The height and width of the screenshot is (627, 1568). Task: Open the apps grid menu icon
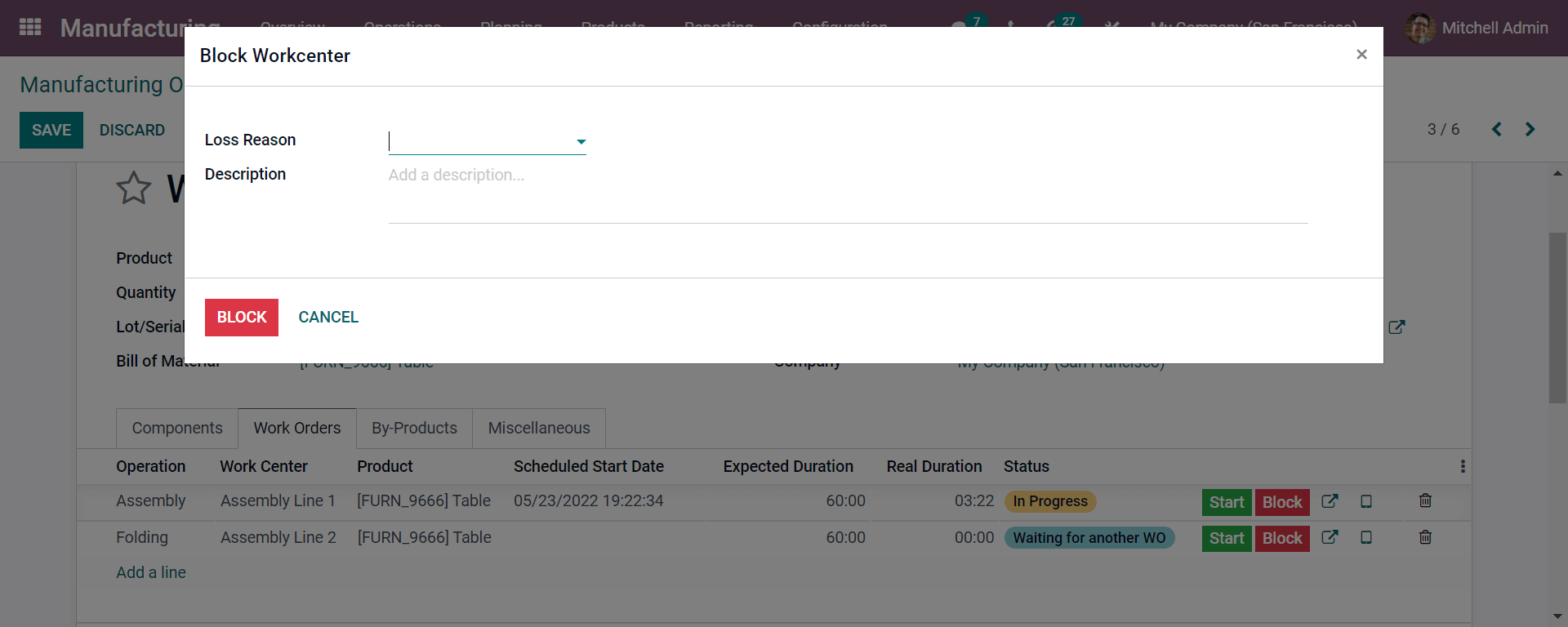(30, 27)
